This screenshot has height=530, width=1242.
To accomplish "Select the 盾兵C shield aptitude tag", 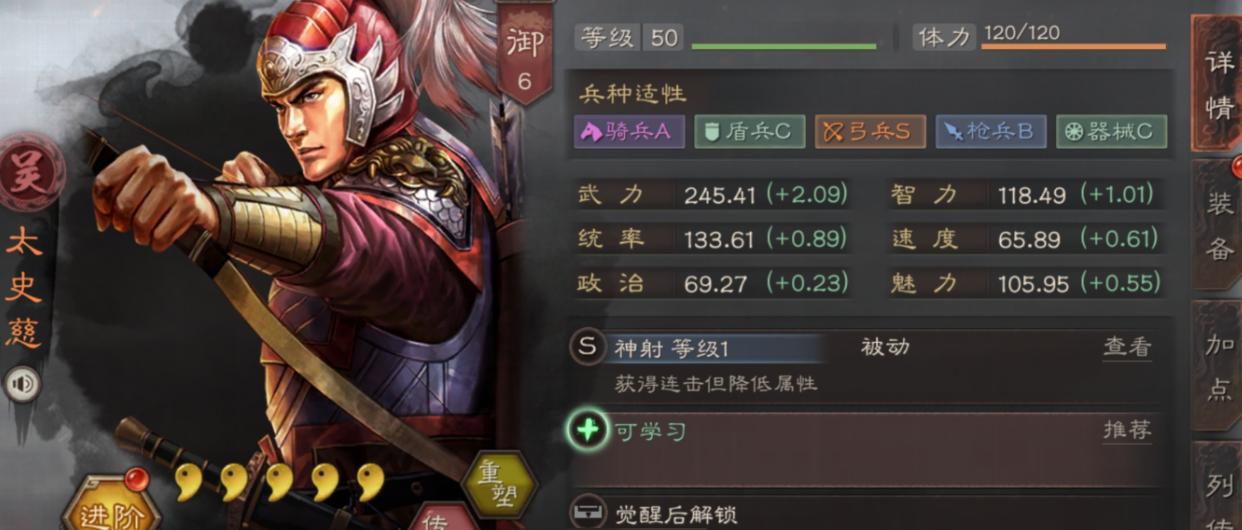I will [750, 131].
